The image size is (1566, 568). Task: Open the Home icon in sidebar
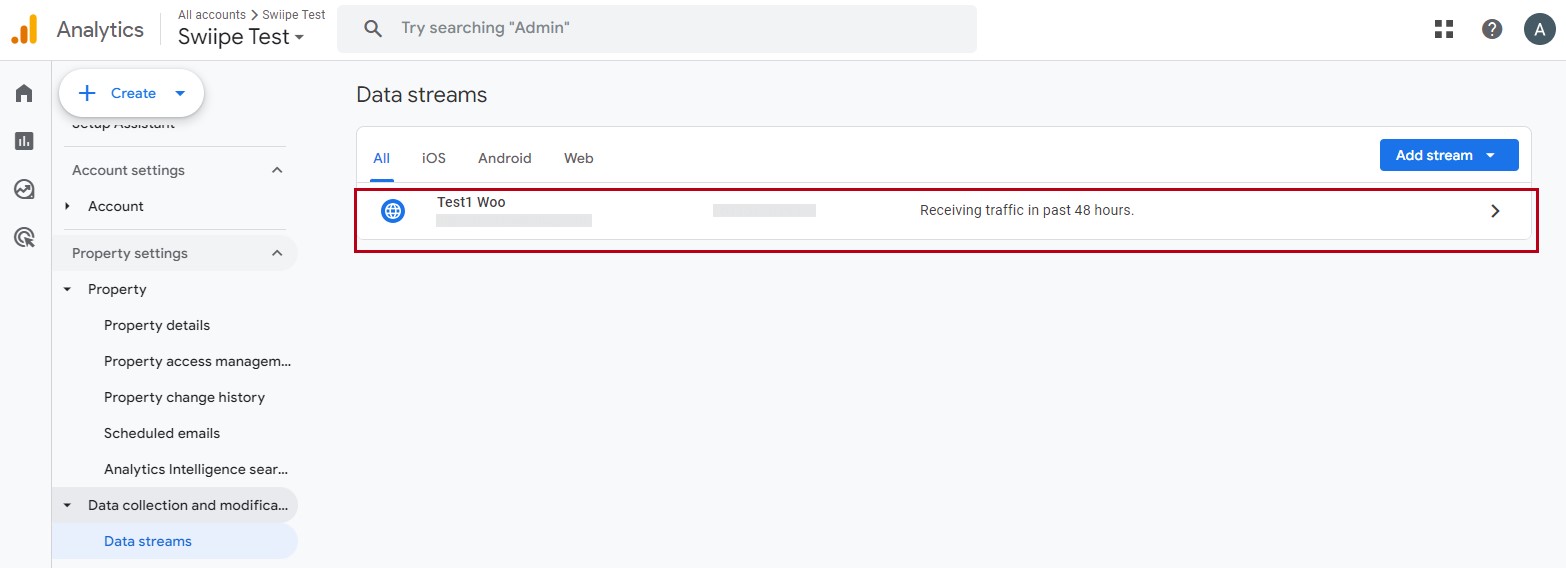click(x=24, y=93)
